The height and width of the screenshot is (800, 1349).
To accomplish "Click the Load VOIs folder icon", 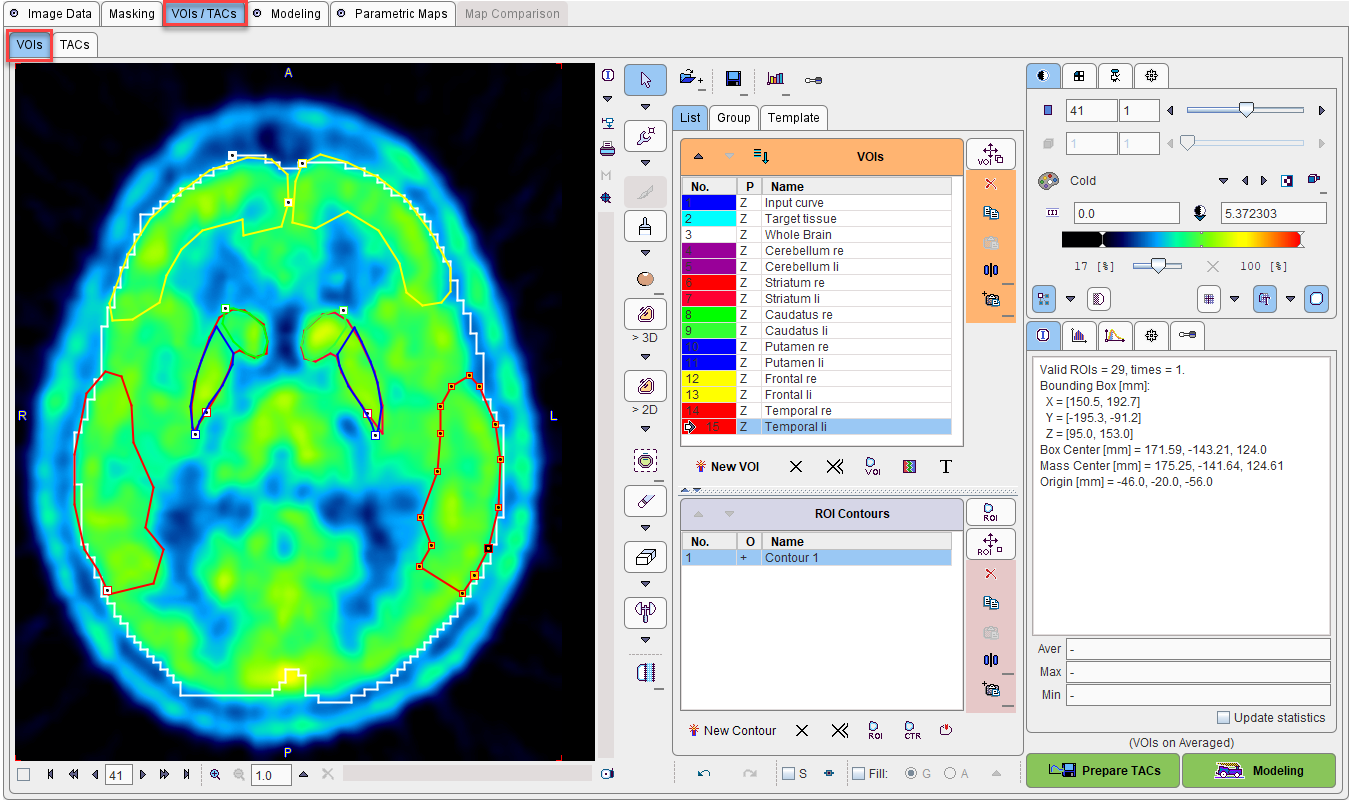I will pyautogui.click(x=690, y=78).
